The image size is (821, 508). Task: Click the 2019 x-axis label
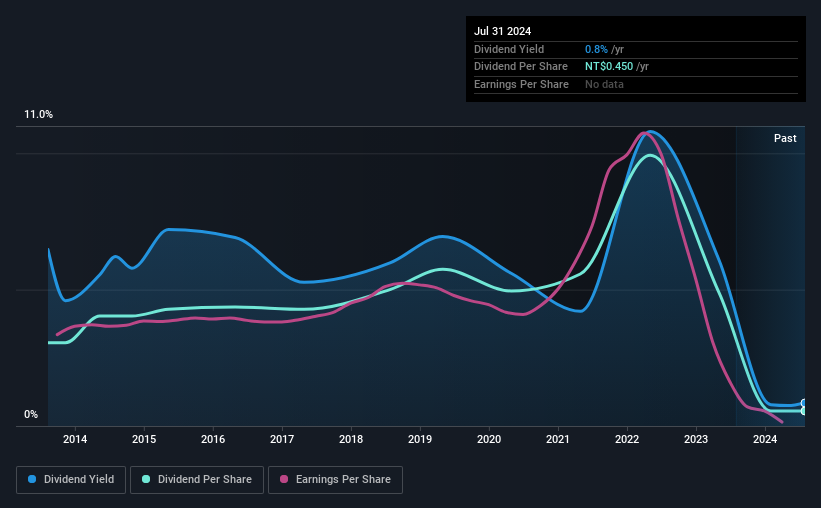pyautogui.click(x=420, y=439)
